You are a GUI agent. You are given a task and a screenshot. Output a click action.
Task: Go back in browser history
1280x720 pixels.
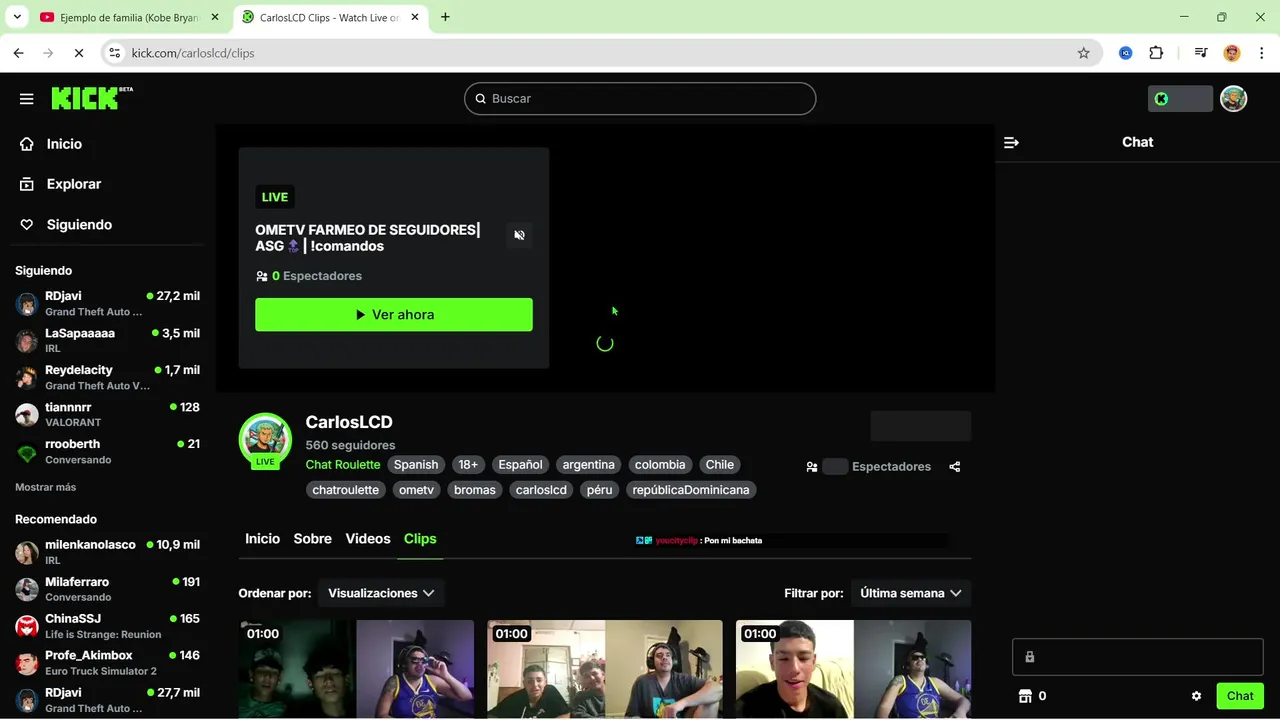[x=19, y=53]
